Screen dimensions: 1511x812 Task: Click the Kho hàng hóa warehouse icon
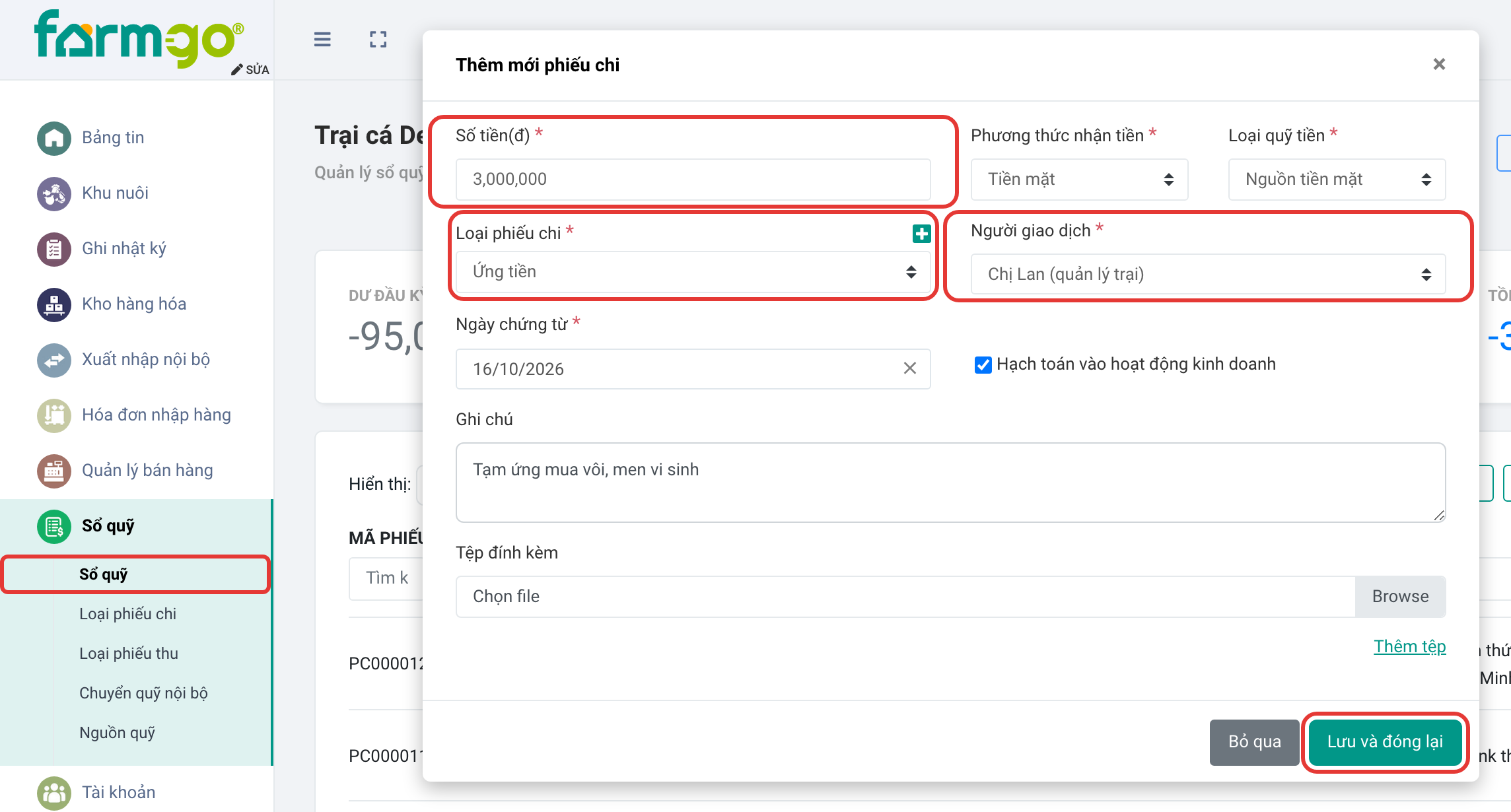(54, 304)
